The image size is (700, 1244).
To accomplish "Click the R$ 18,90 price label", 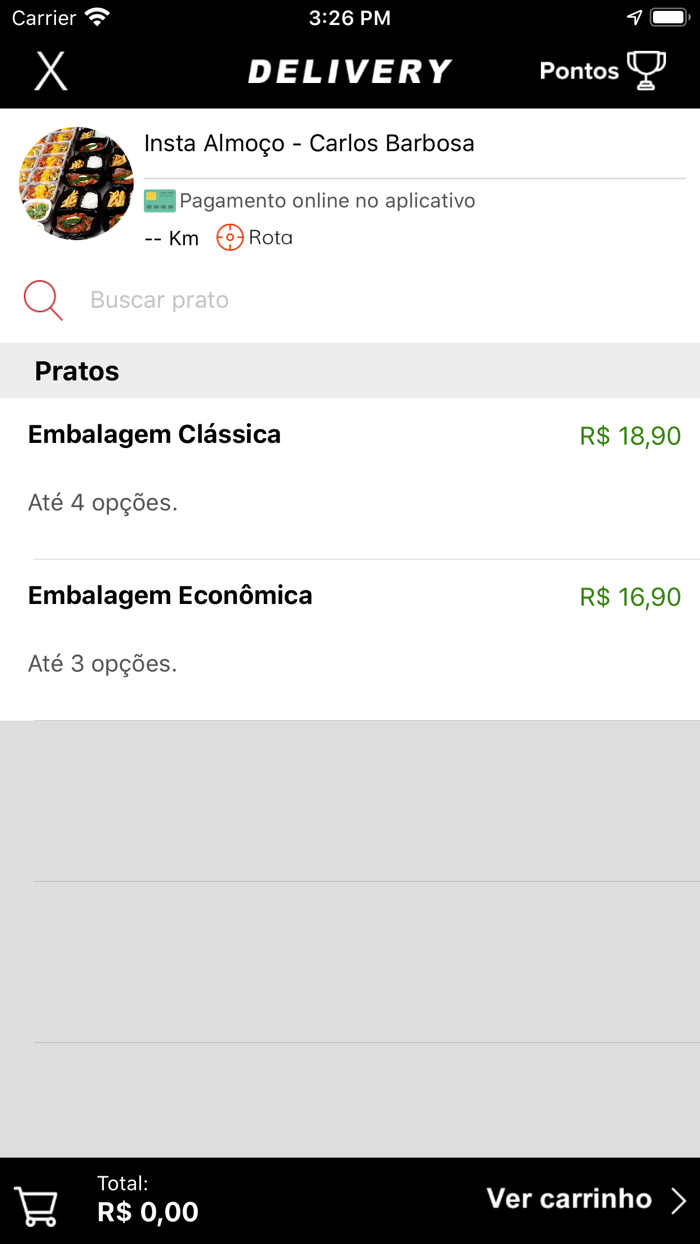I will 629,435.
